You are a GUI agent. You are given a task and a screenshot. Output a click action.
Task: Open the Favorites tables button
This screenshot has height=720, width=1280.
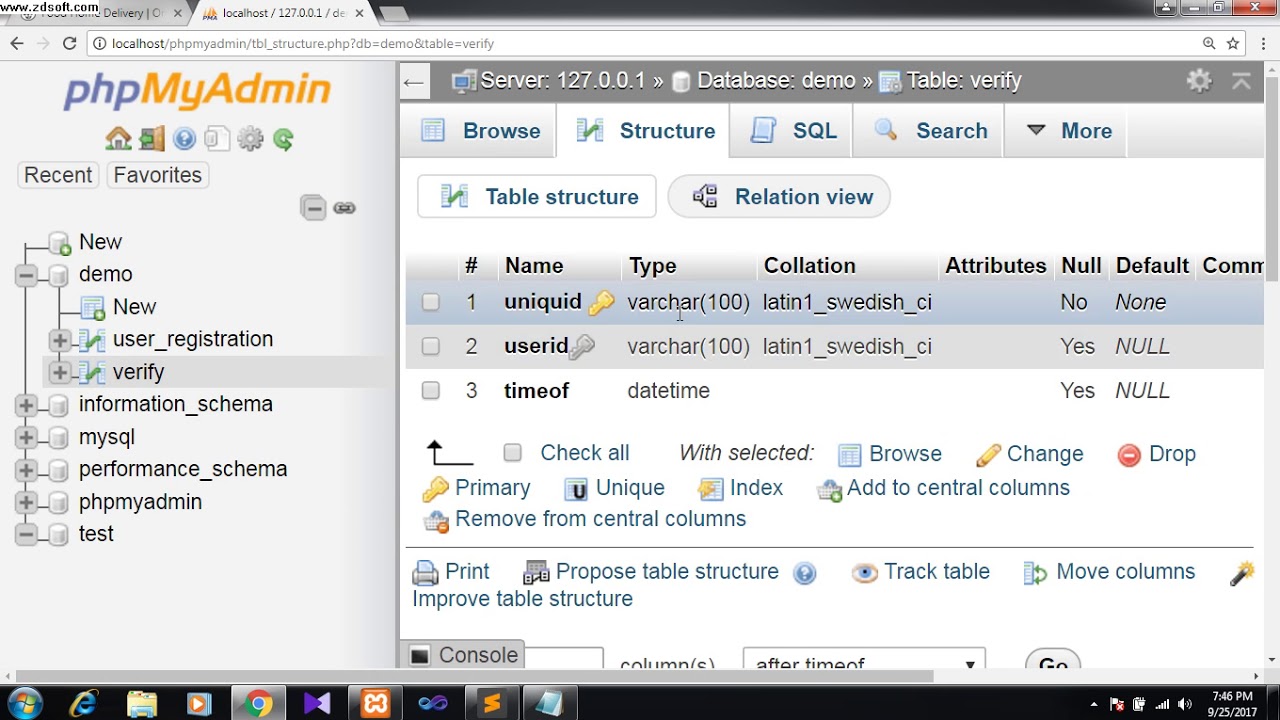pos(157,175)
